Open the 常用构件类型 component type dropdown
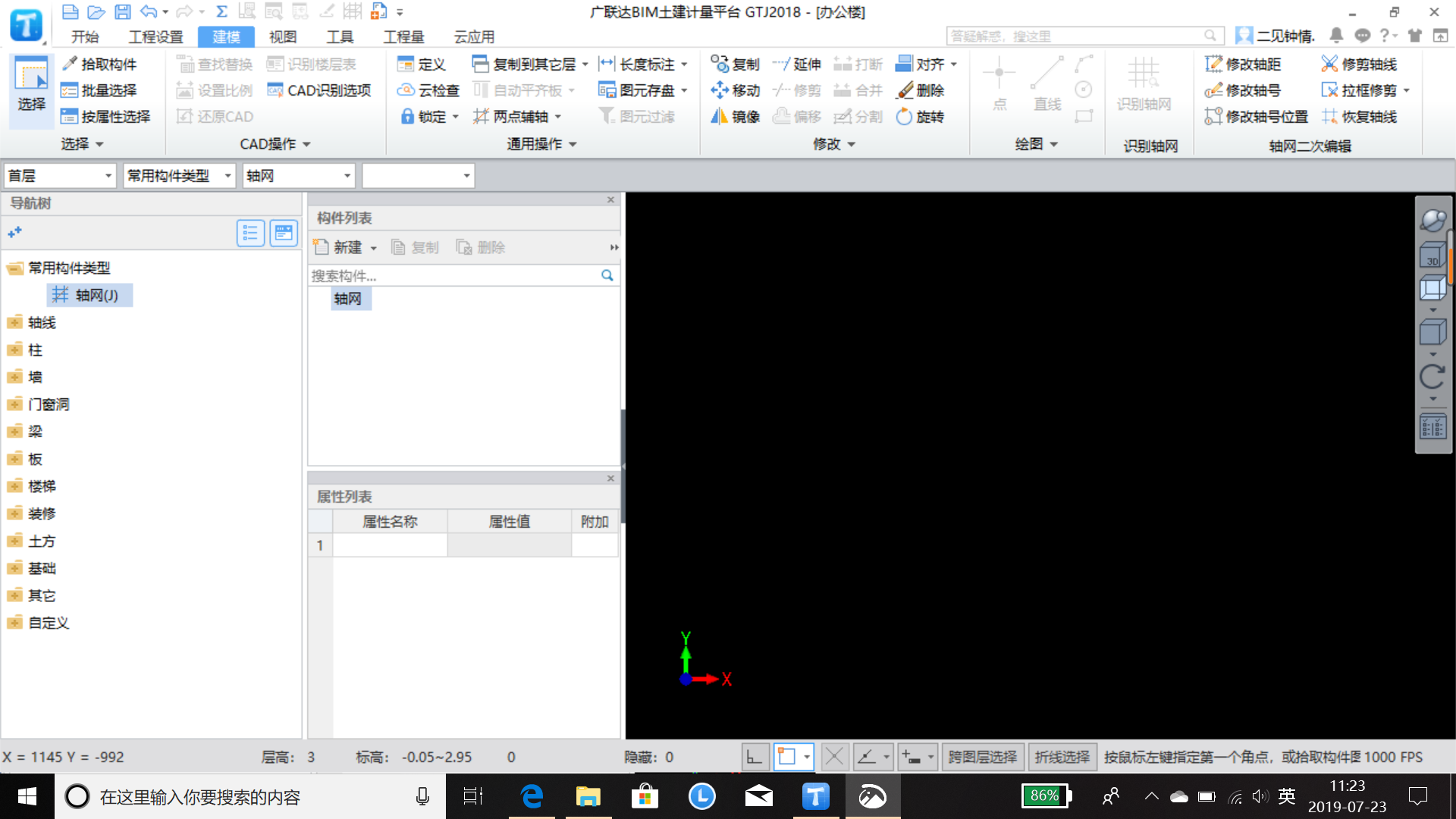The image size is (1456, 819). 175,175
